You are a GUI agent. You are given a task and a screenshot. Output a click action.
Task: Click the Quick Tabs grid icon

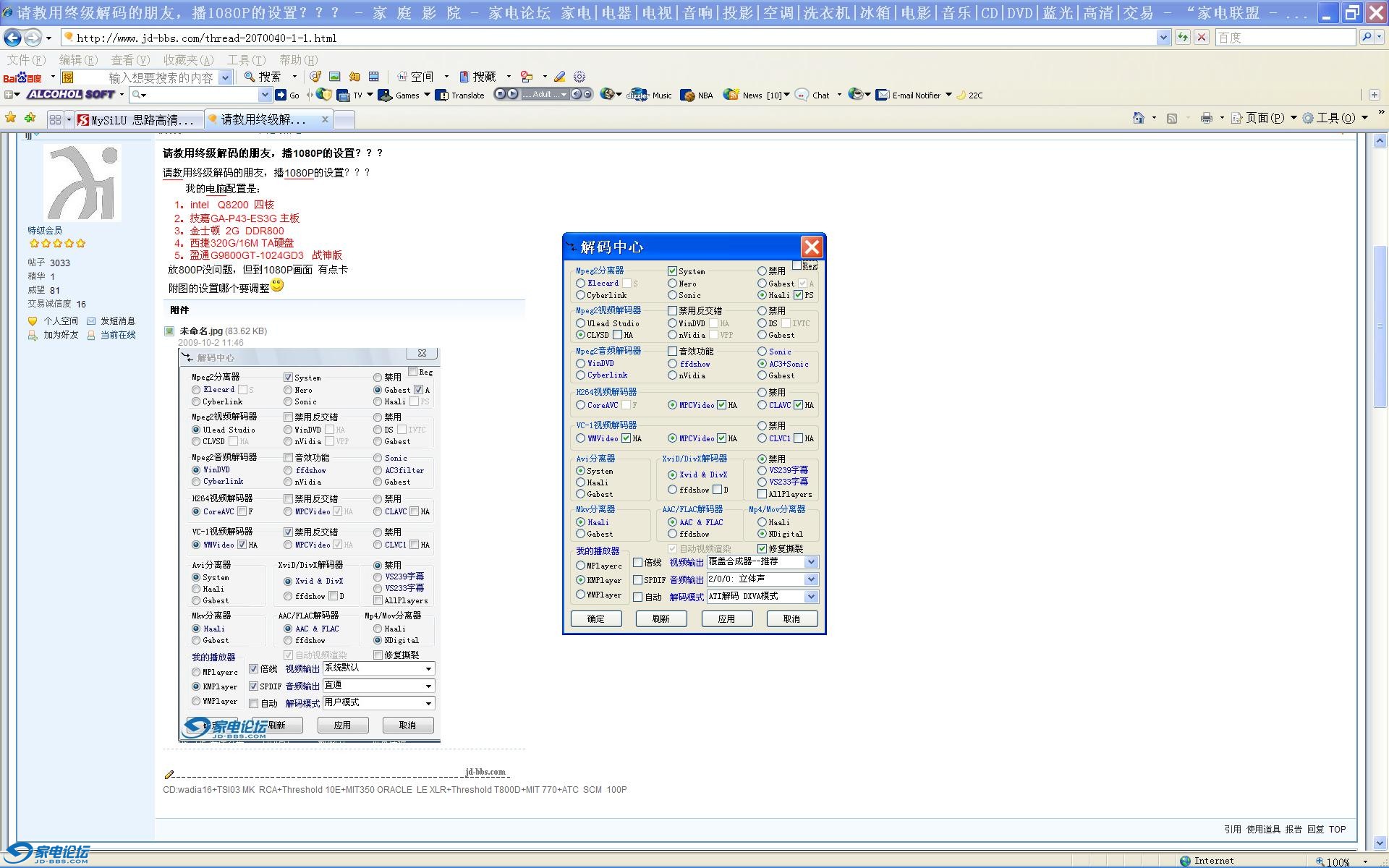pos(55,119)
